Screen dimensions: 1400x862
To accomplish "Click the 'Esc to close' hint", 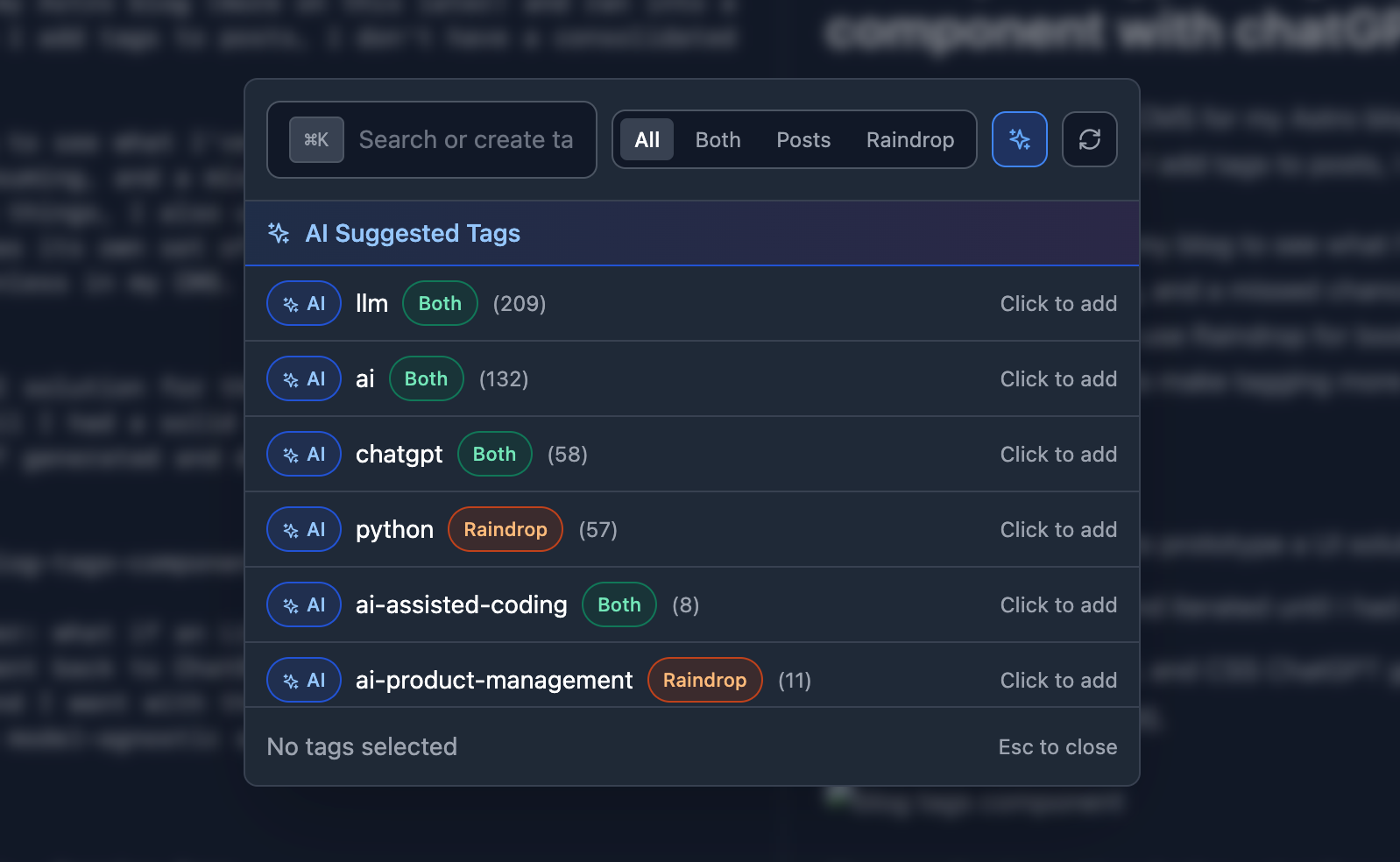I will click(1057, 746).
